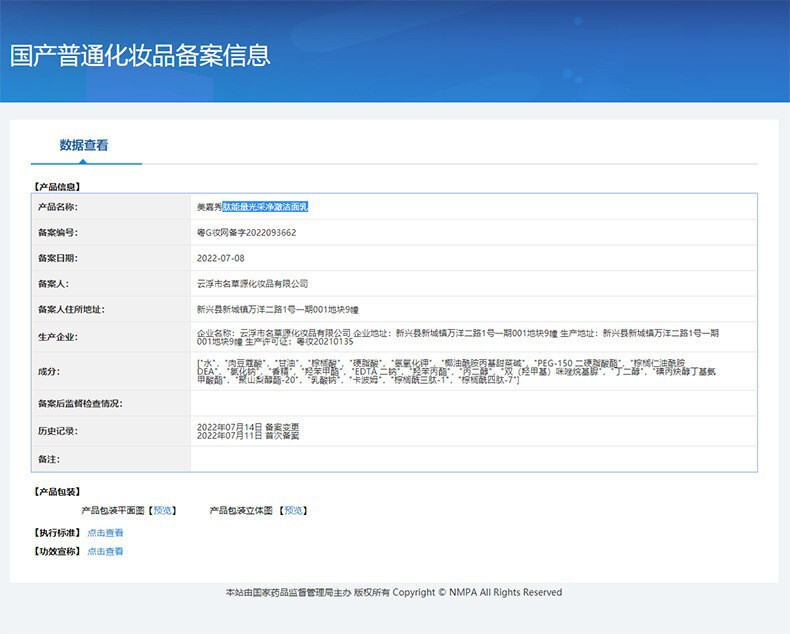Click the 生产企业 label cell

coord(111,337)
